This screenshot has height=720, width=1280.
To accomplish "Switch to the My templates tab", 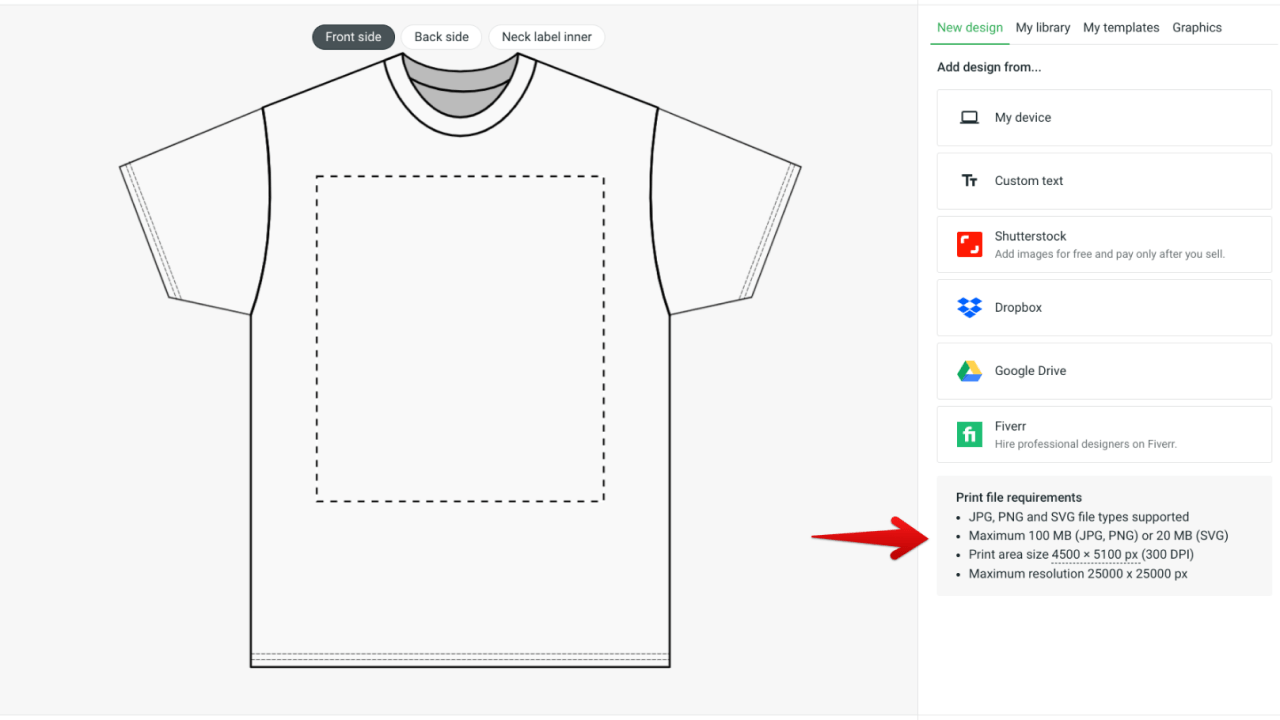I will pyautogui.click(x=1121, y=28).
